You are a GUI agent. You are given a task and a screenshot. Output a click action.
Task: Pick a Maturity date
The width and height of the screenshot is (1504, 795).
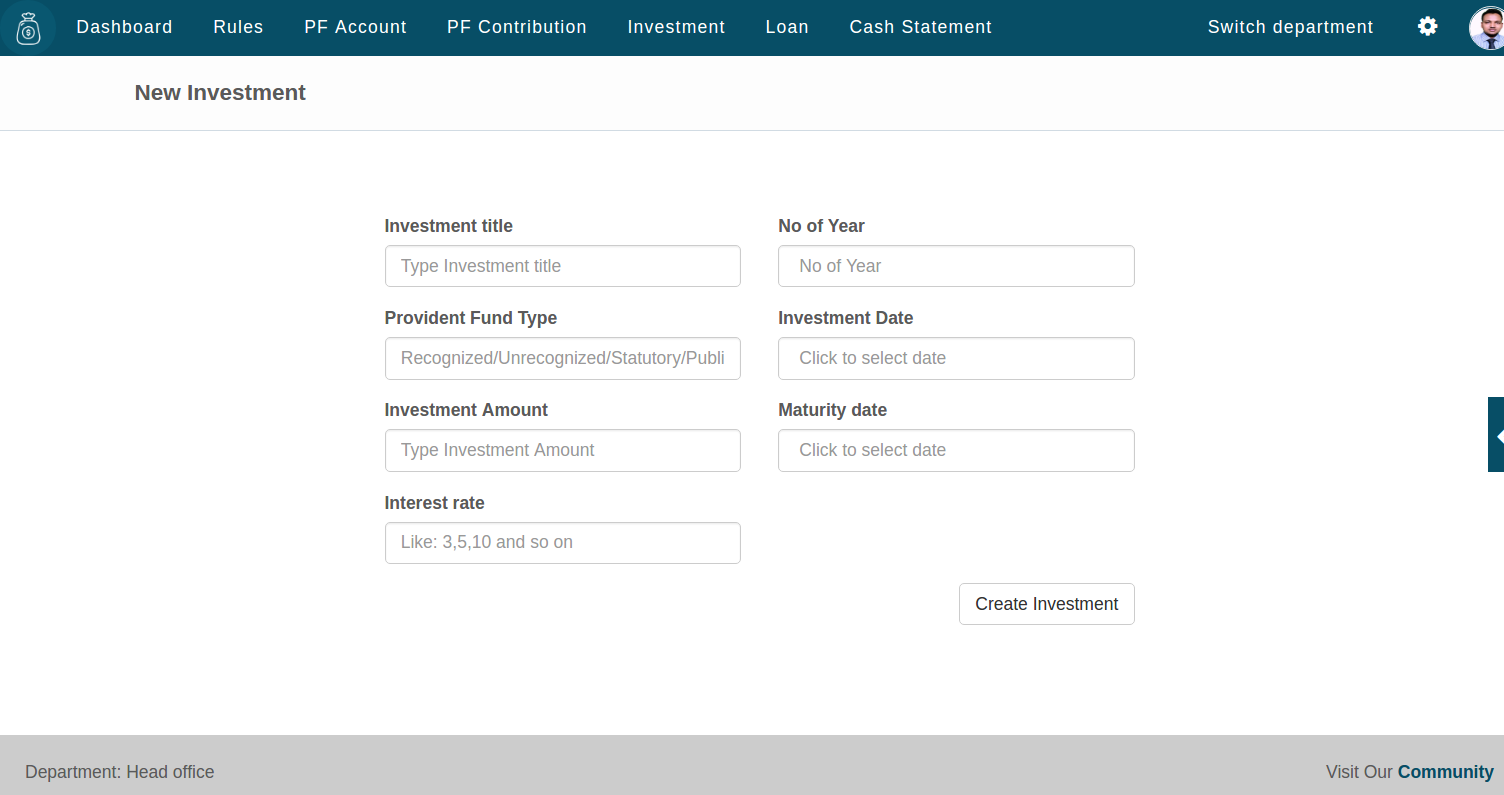click(955, 450)
